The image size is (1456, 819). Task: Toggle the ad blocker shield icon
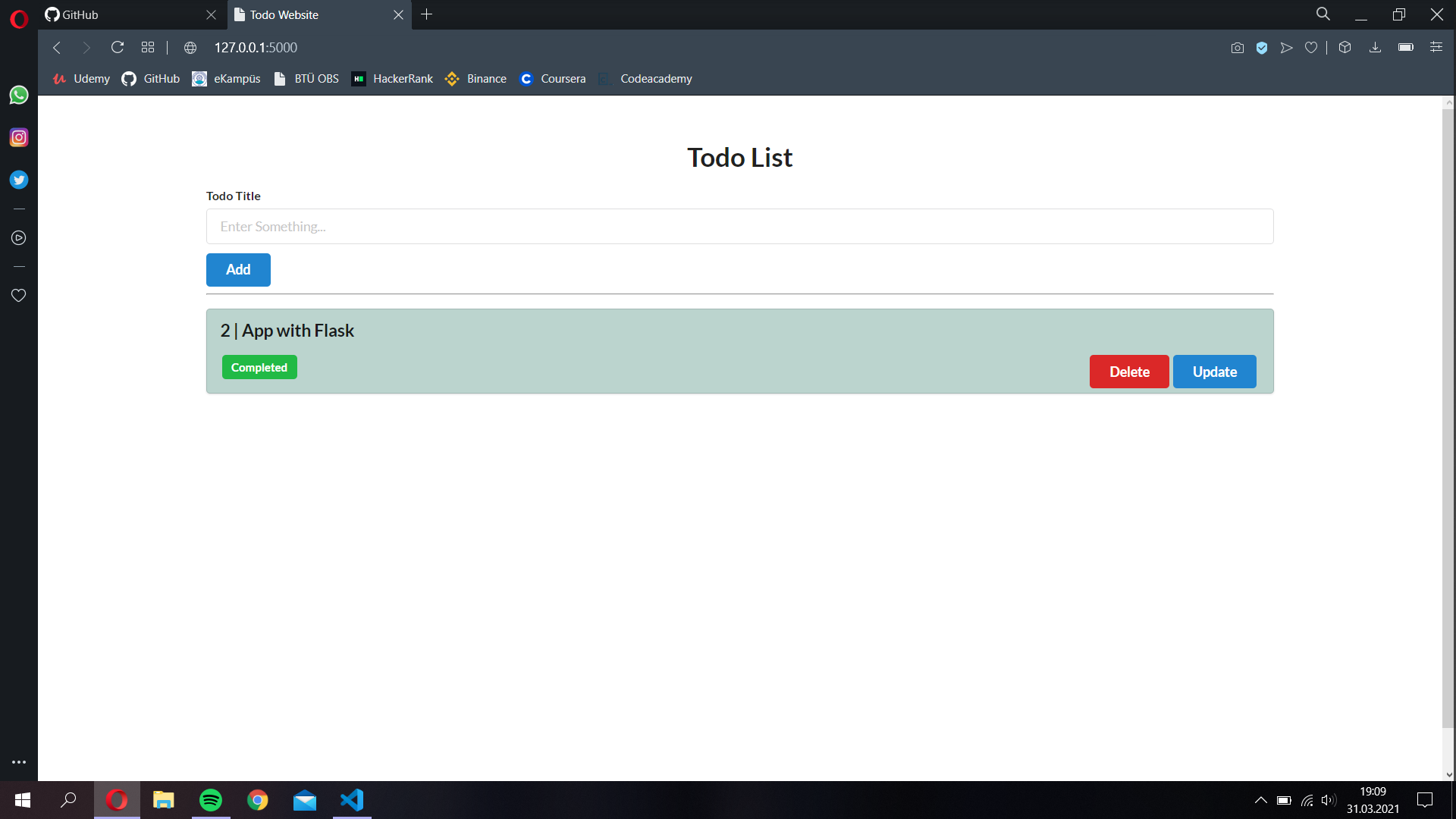point(1262,48)
